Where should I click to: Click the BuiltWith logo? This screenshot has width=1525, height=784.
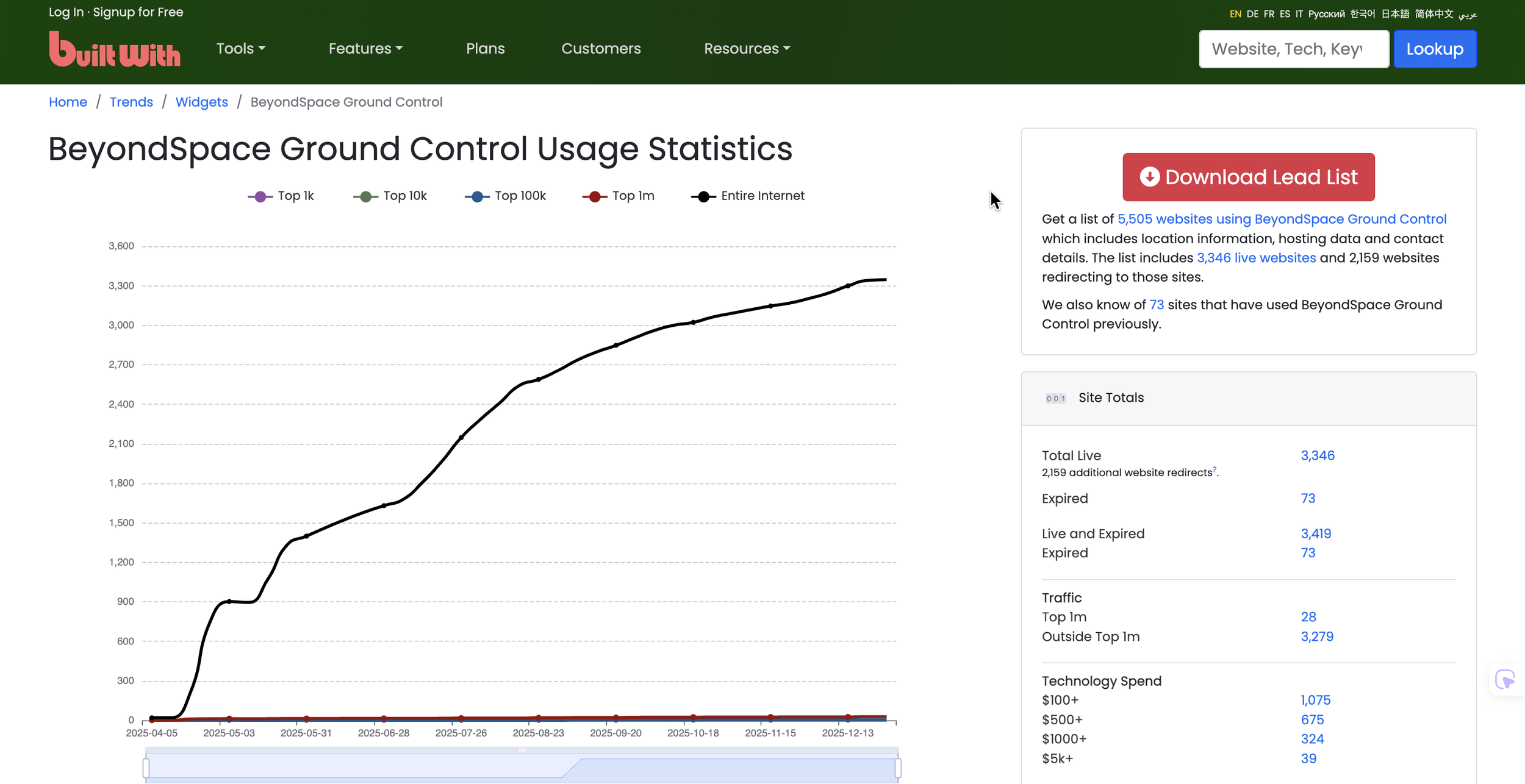[x=115, y=49]
